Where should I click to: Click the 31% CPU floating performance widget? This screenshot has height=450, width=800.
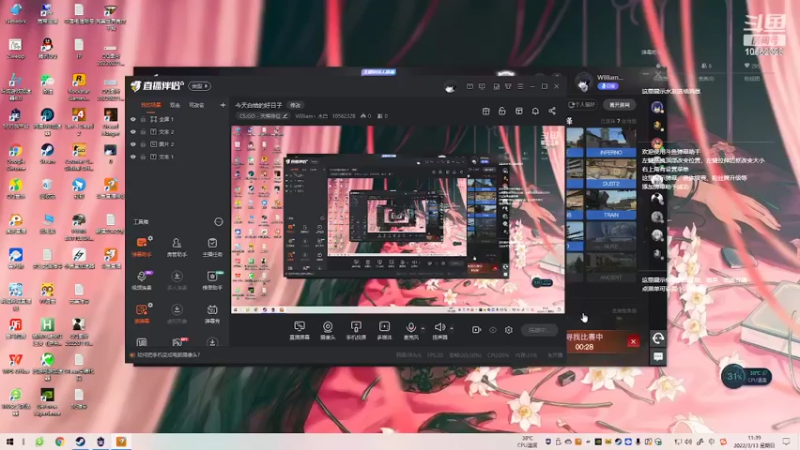pos(747,377)
